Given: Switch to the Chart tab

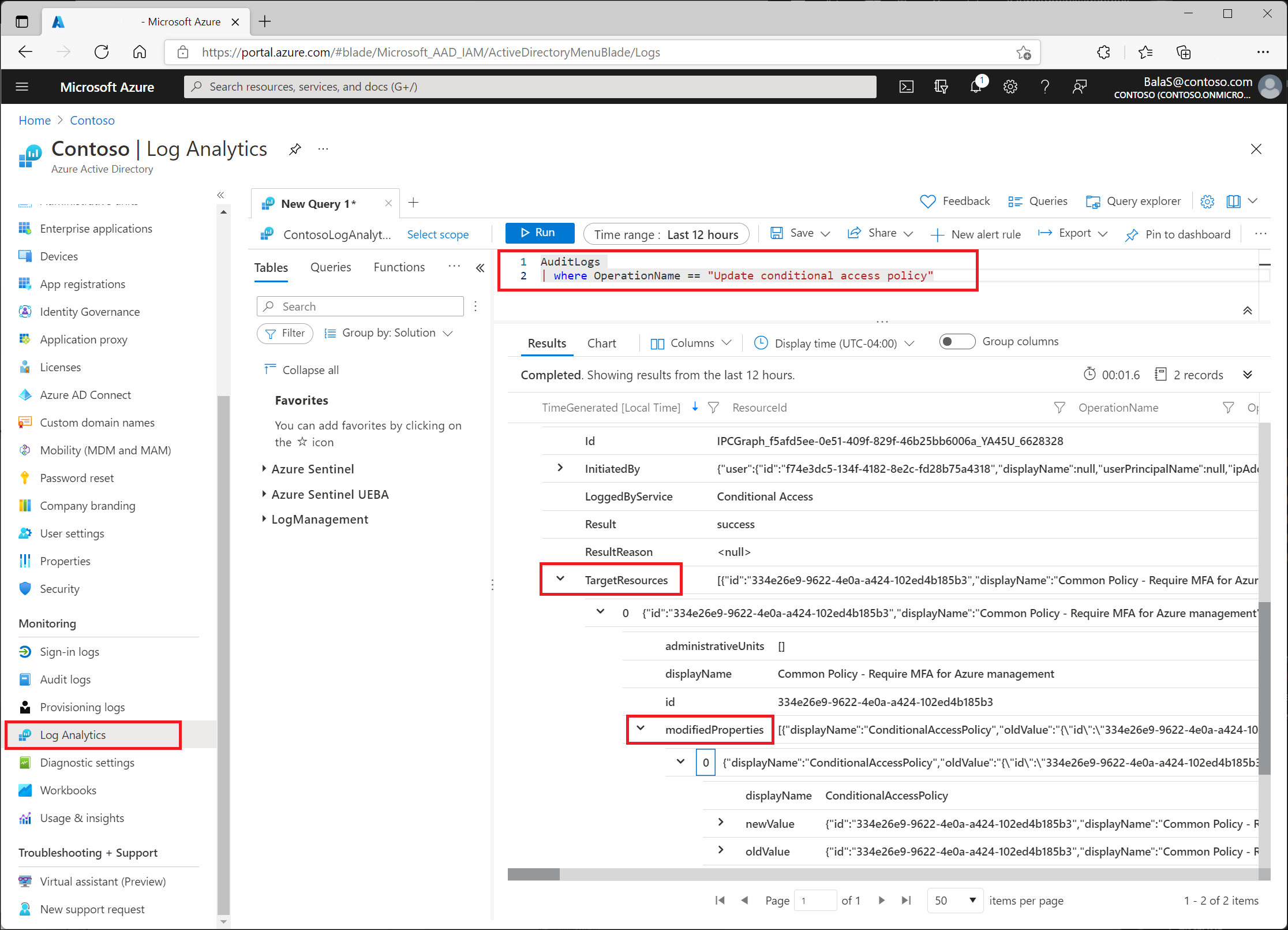Looking at the screenshot, I should (x=601, y=343).
